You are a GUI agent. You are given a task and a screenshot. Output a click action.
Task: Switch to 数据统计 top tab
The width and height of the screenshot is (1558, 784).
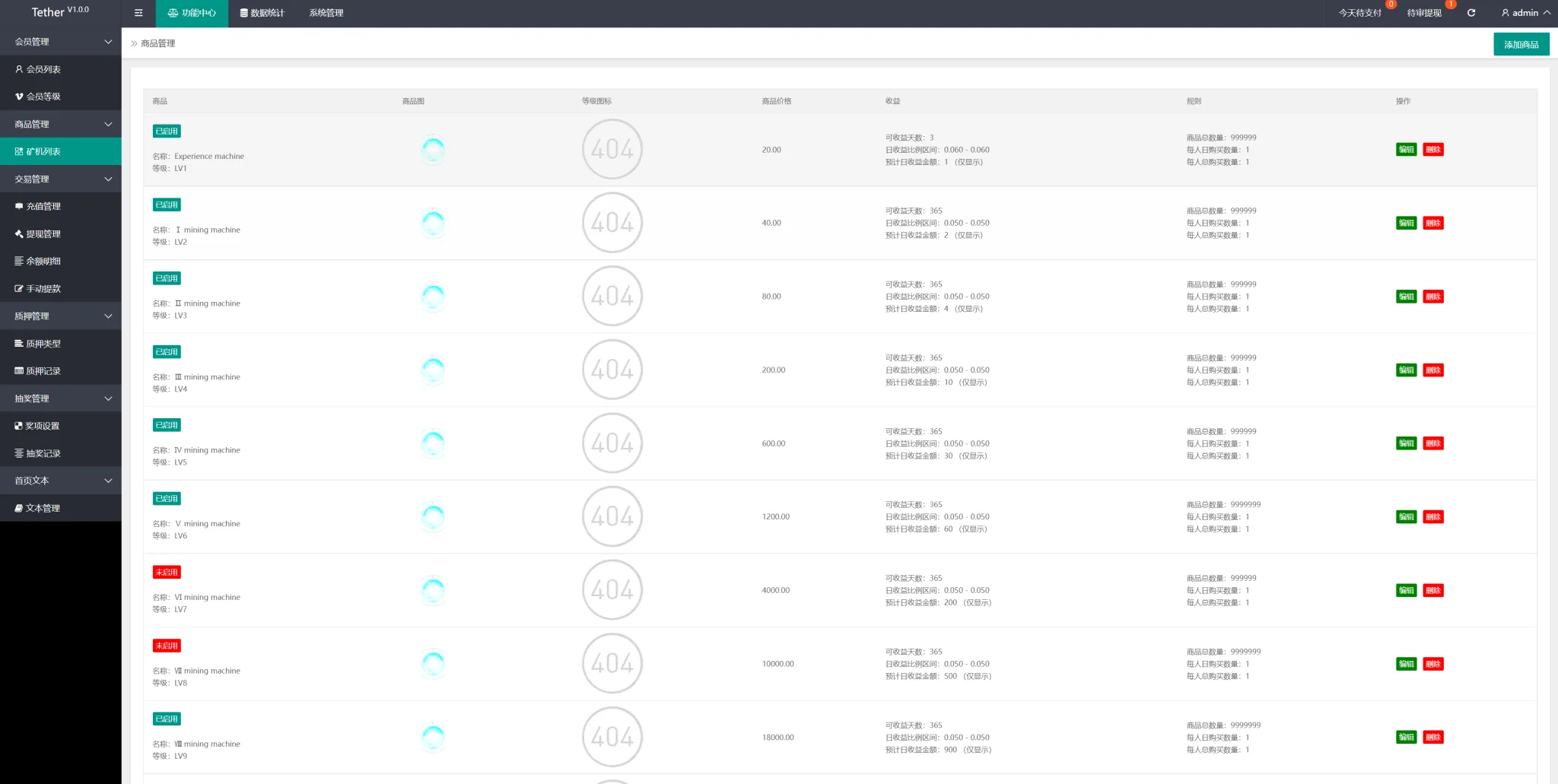coord(262,13)
